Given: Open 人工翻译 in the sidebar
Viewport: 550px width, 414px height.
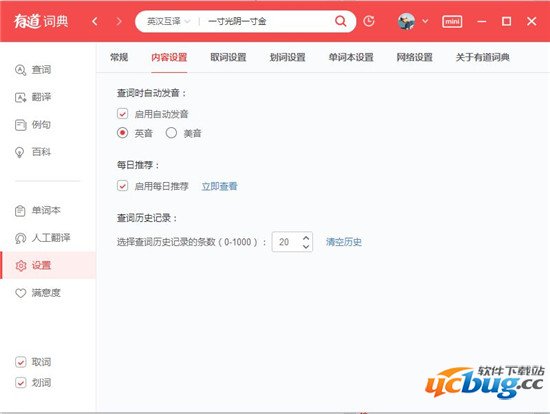Looking at the screenshot, I should pyautogui.click(x=42, y=238).
